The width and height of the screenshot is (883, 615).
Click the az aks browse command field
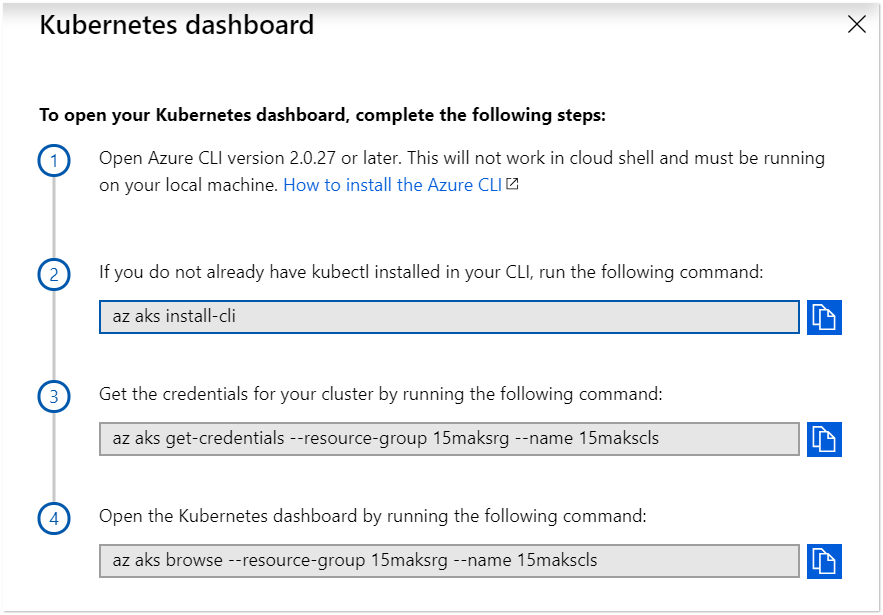click(449, 561)
